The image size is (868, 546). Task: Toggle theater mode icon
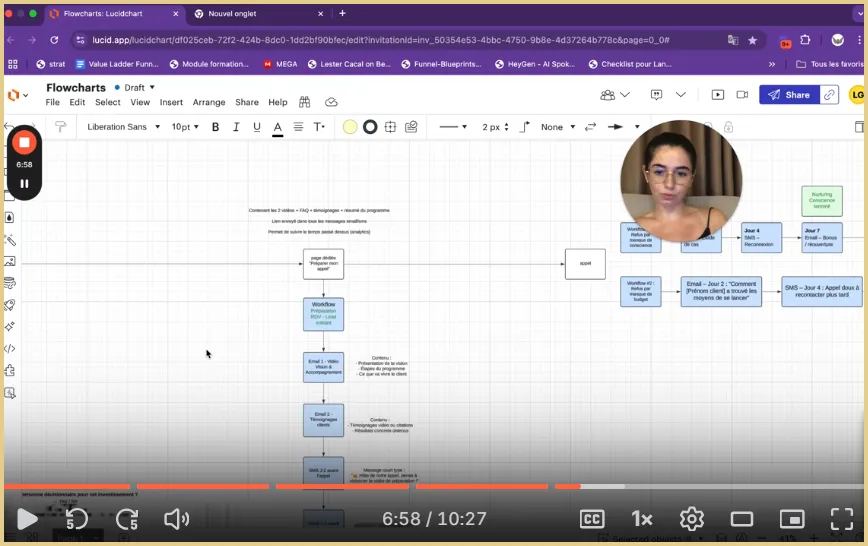(742, 519)
